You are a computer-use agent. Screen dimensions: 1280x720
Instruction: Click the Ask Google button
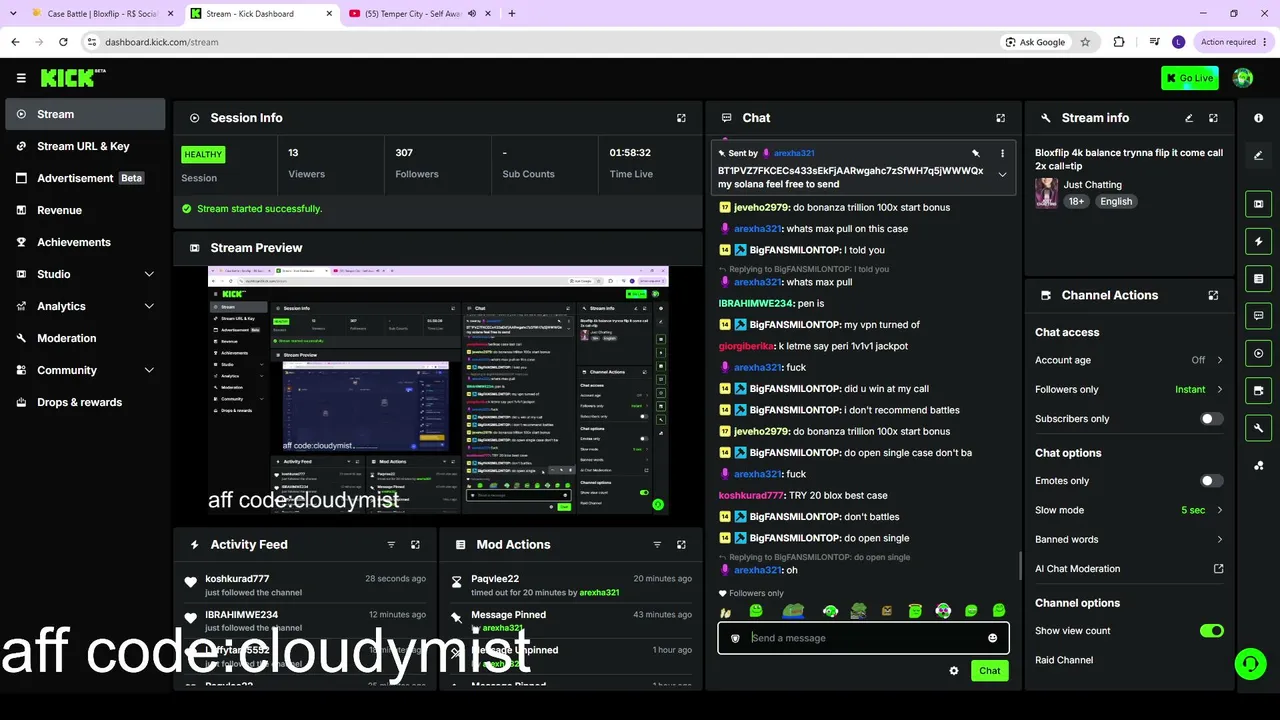(x=1035, y=42)
